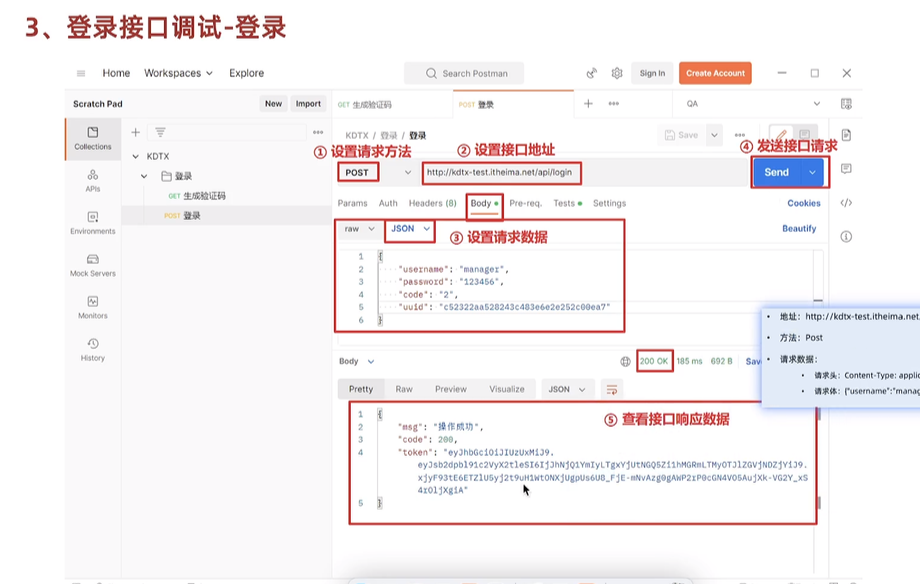
Task: Open the Cookies link
Action: pyautogui.click(x=804, y=203)
